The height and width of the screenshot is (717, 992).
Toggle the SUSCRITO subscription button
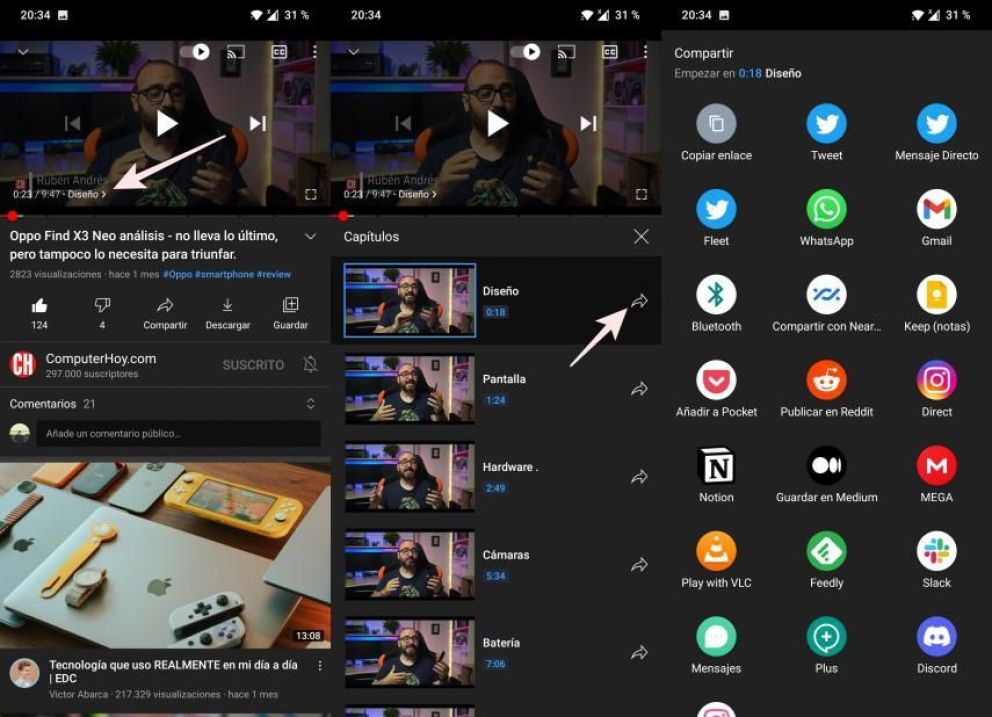click(x=253, y=365)
